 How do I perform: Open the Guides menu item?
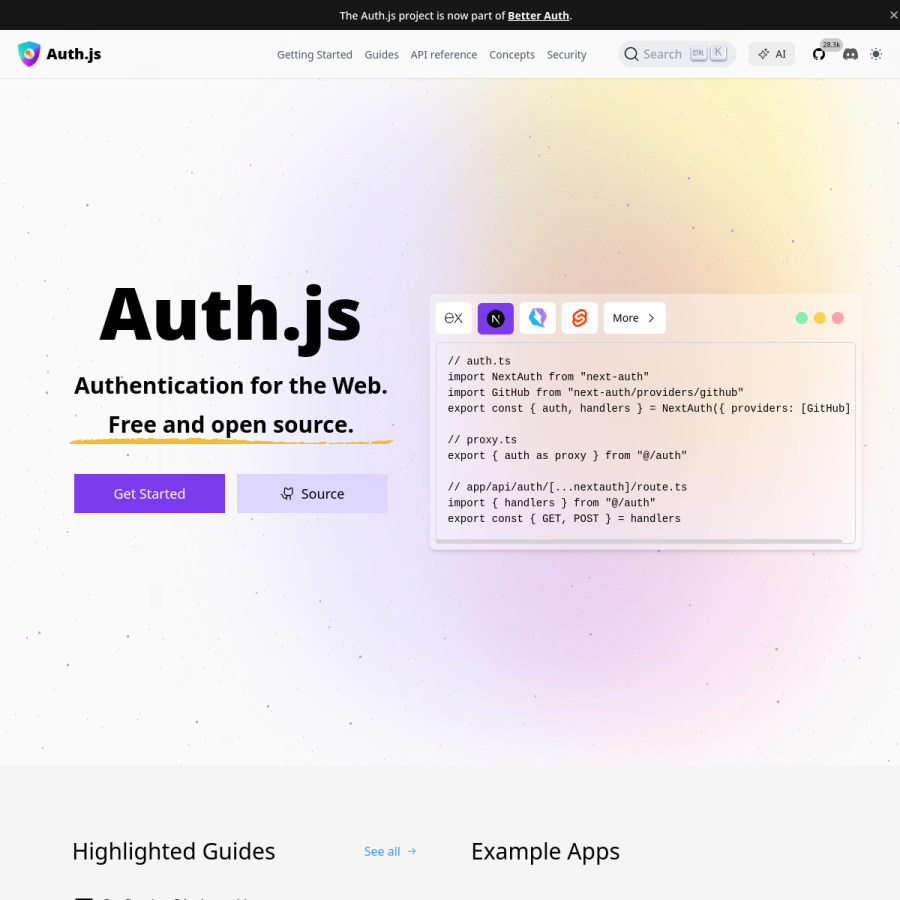(x=381, y=55)
